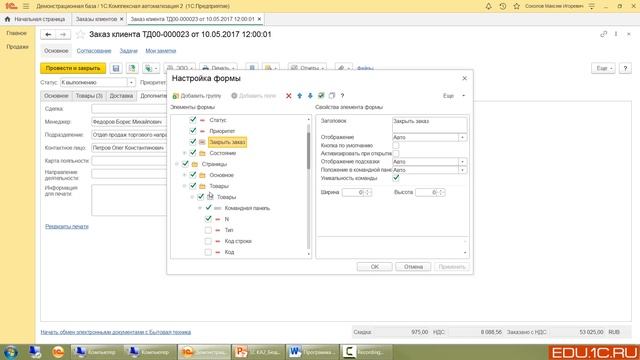This screenshot has height=360, width=640.
Task: Open the Recording app in taskbar
Action: tap(366, 352)
